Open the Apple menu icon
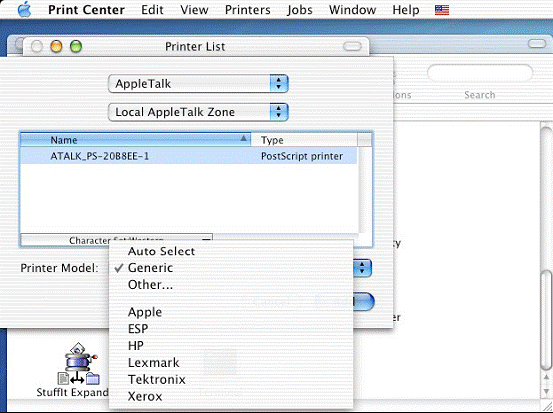553x413 pixels. (x=24, y=10)
